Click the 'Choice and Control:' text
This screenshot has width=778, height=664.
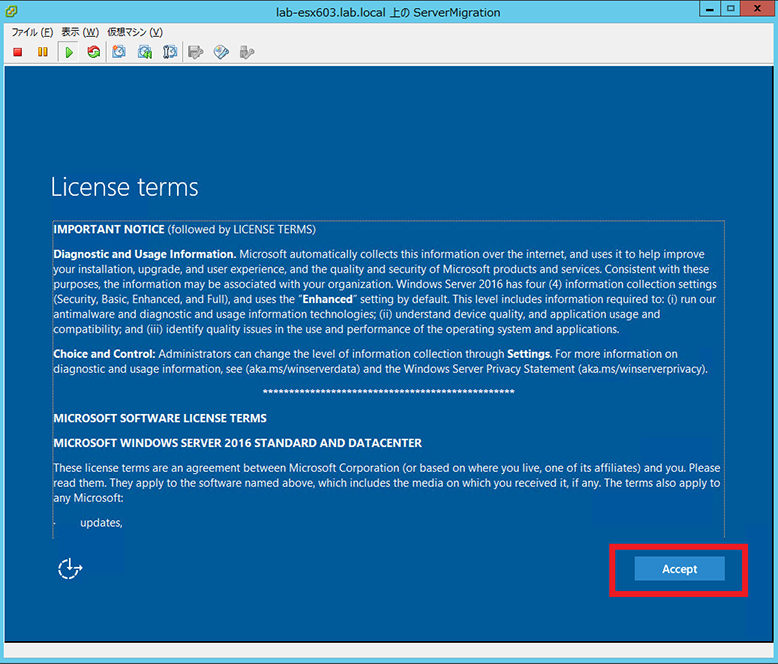pos(105,354)
